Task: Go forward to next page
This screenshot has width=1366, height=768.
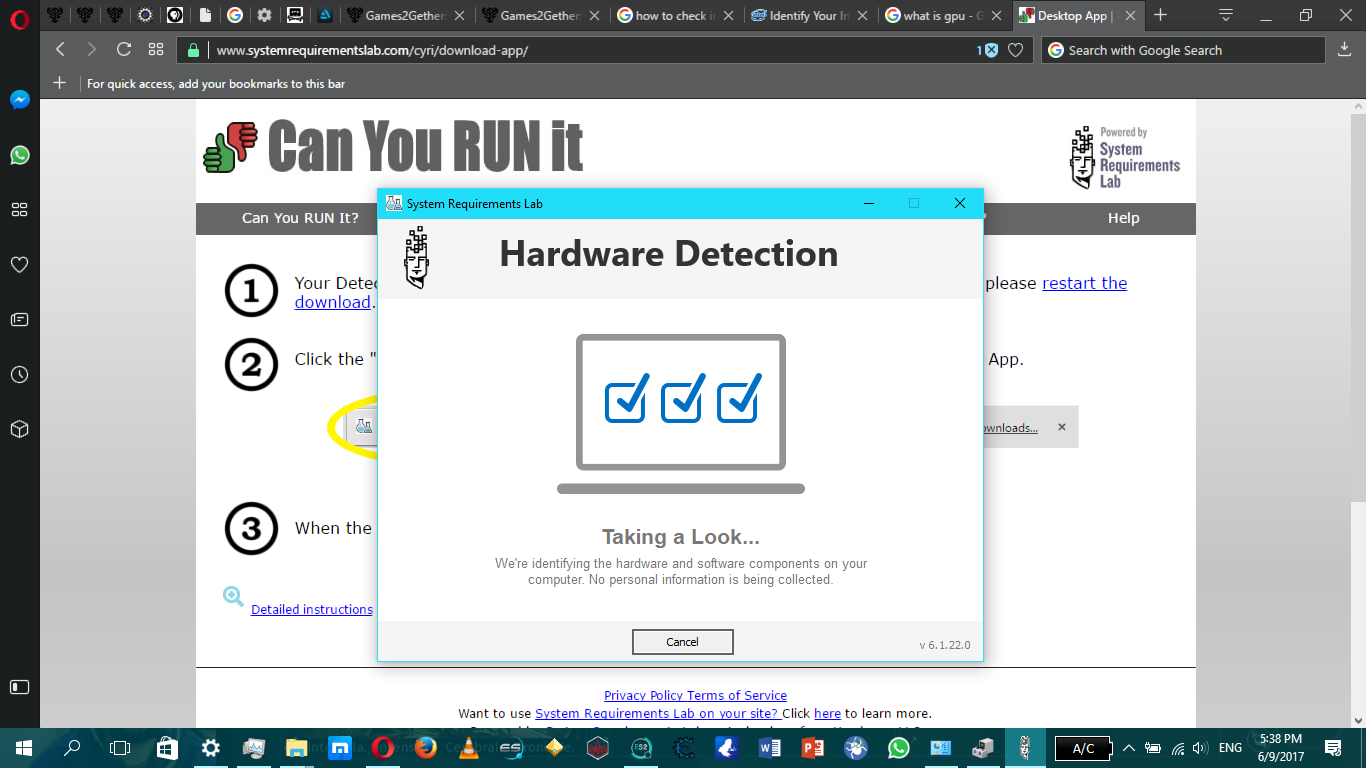Action: (92, 50)
